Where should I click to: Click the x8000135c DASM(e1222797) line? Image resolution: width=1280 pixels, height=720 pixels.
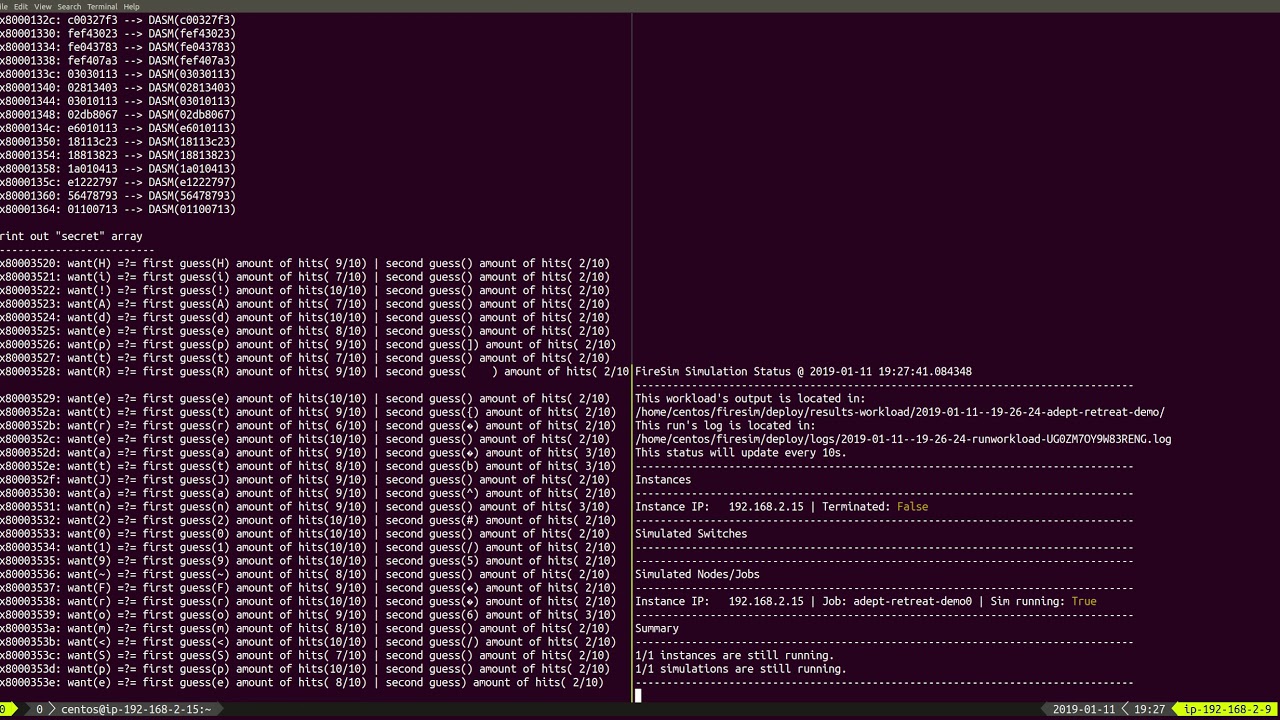(118, 182)
